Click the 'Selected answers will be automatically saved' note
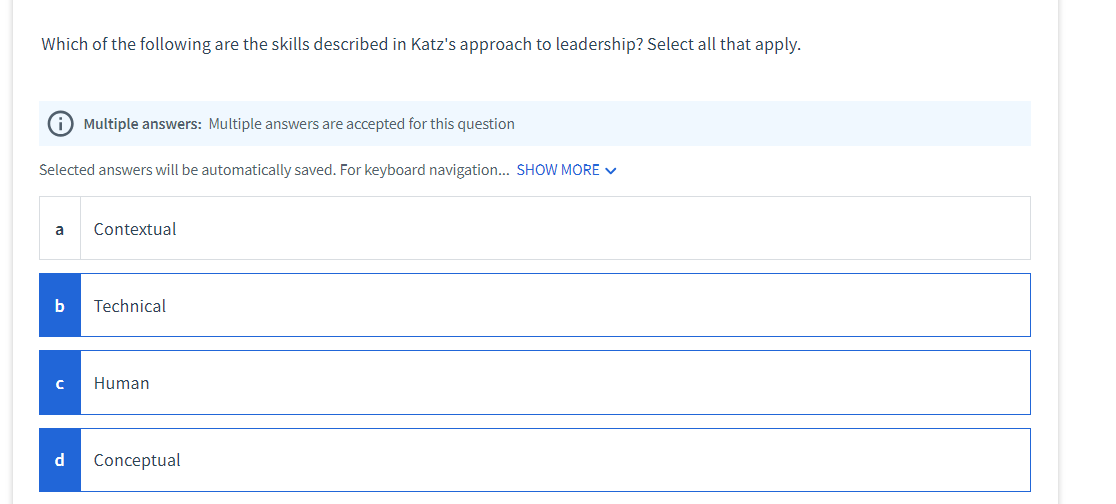 (274, 170)
